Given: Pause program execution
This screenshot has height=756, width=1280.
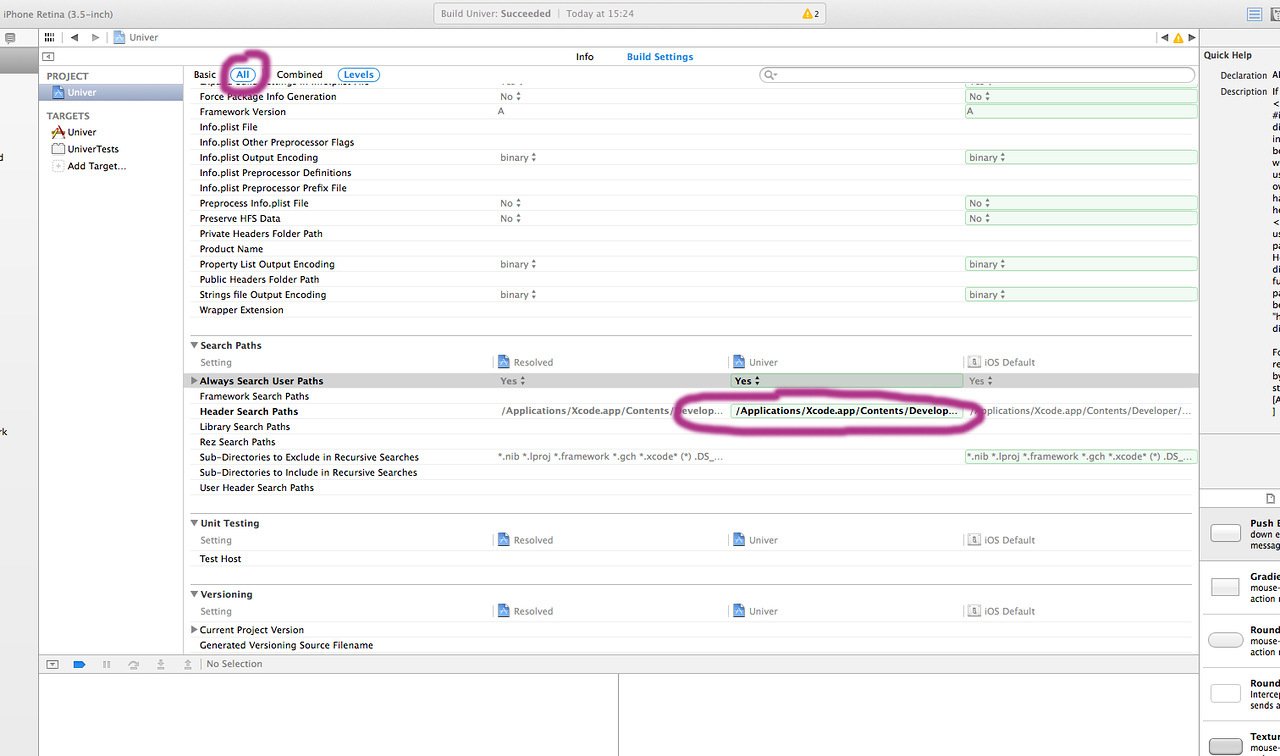Looking at the screenshot, I should (x=107, y=664).
